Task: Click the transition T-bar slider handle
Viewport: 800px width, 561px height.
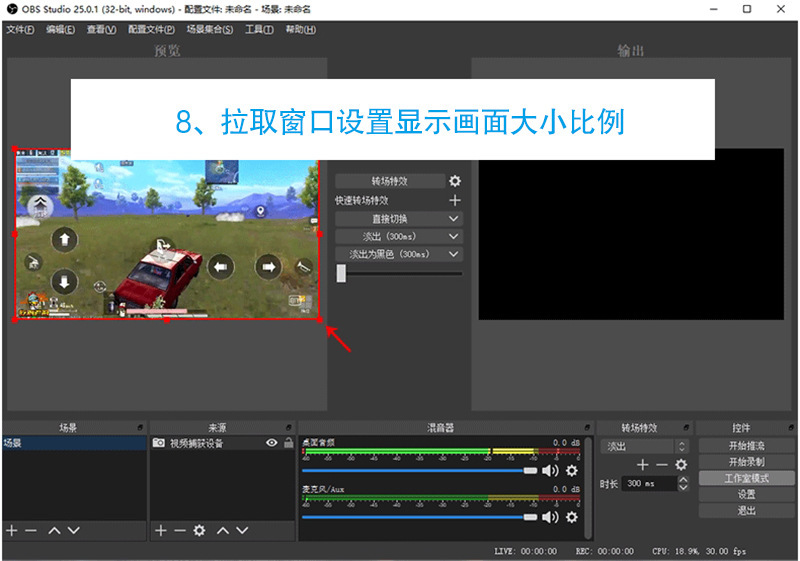Action: click(x=341, y=273)
